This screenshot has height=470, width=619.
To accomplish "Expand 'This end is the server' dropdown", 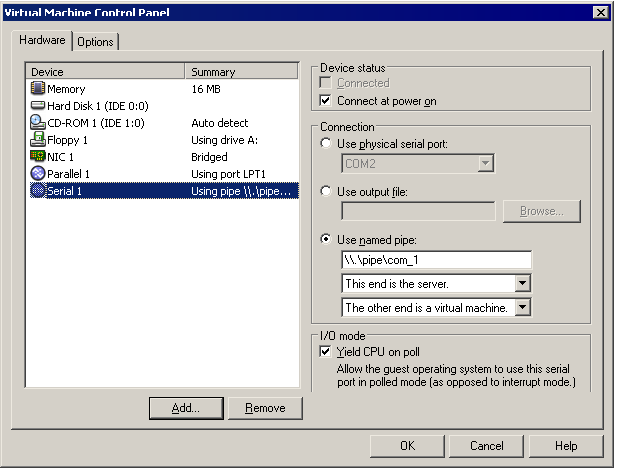I will (522, 284).
